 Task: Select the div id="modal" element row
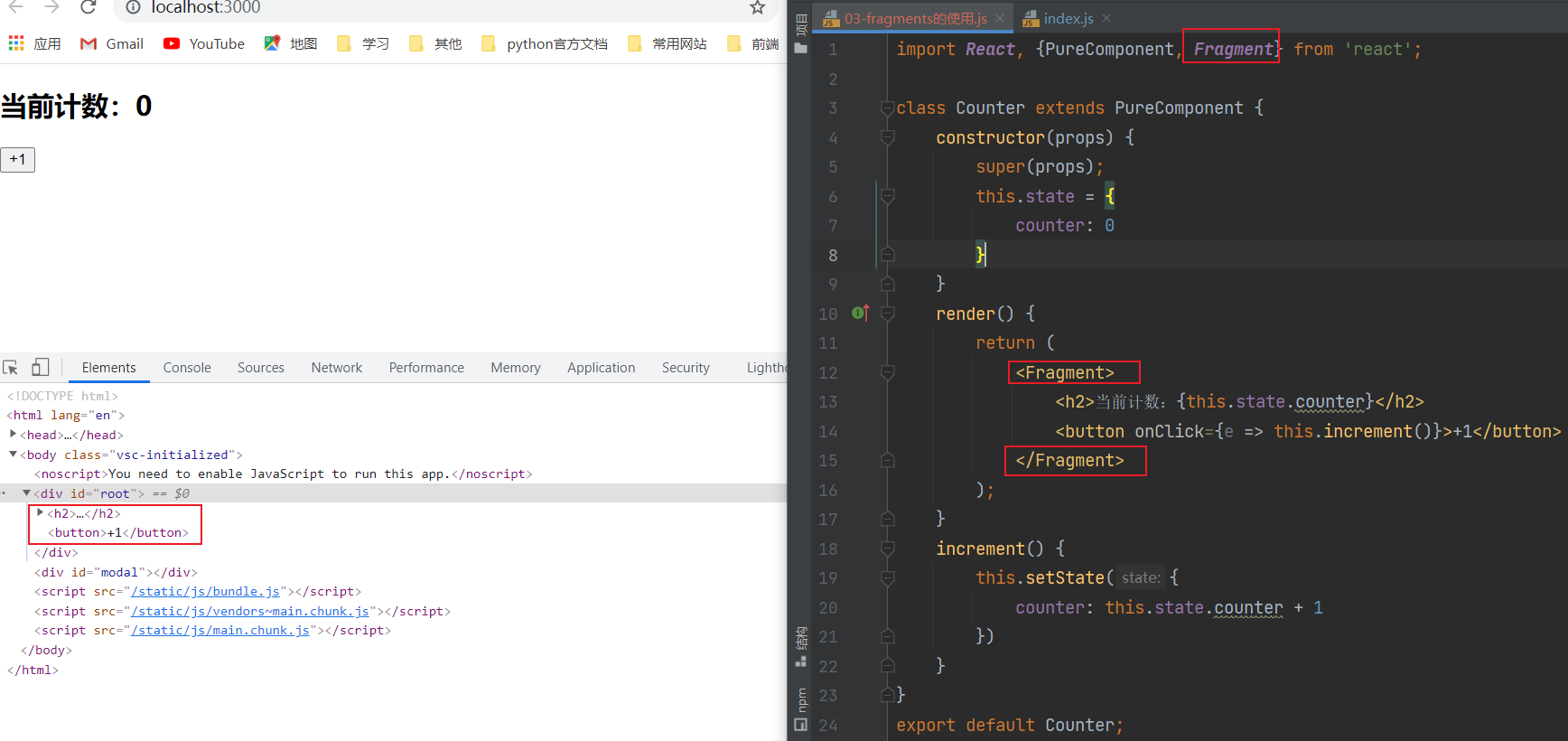click(116, 572)
